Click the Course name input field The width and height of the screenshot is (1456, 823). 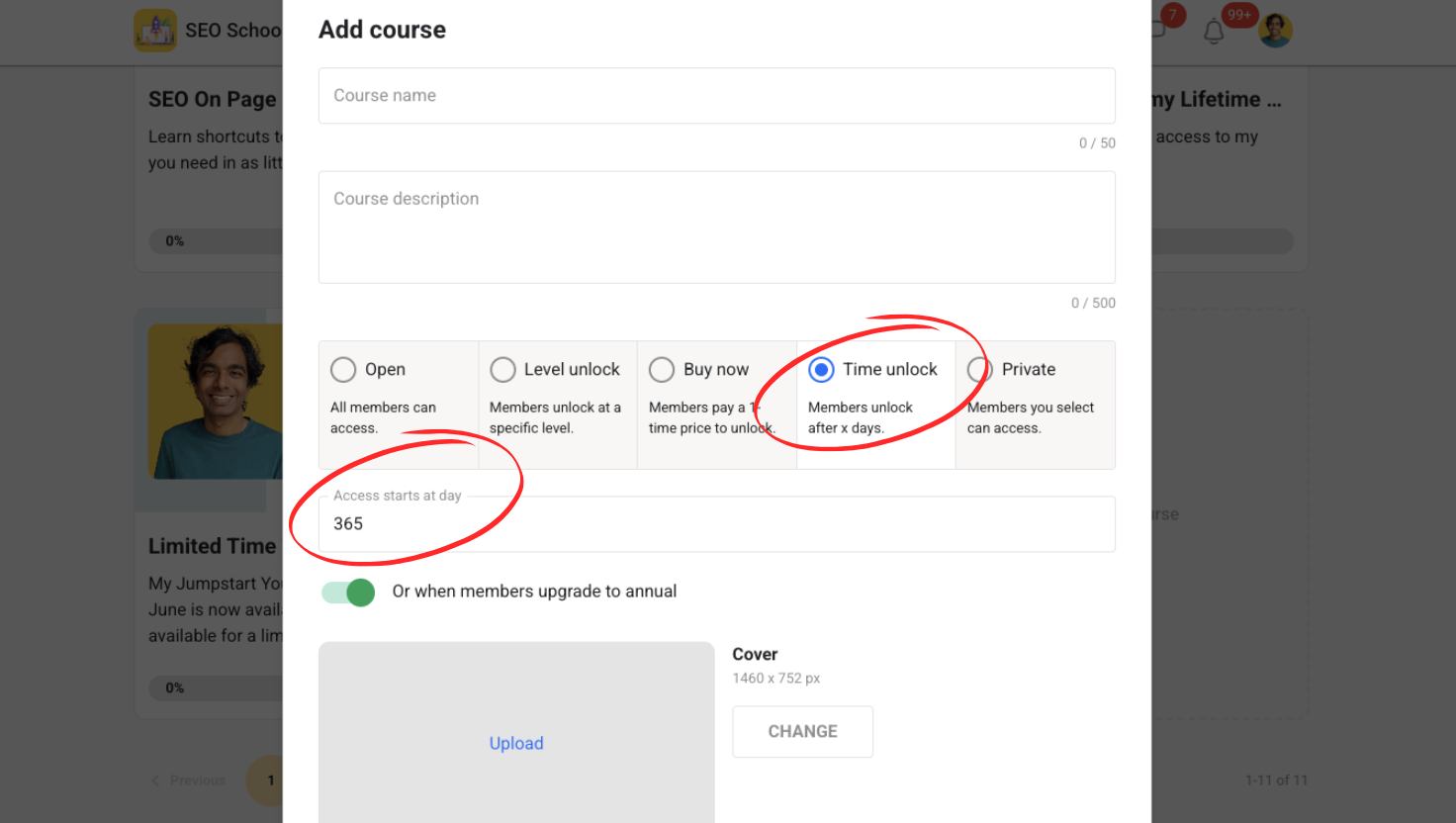tap(716, 95)
